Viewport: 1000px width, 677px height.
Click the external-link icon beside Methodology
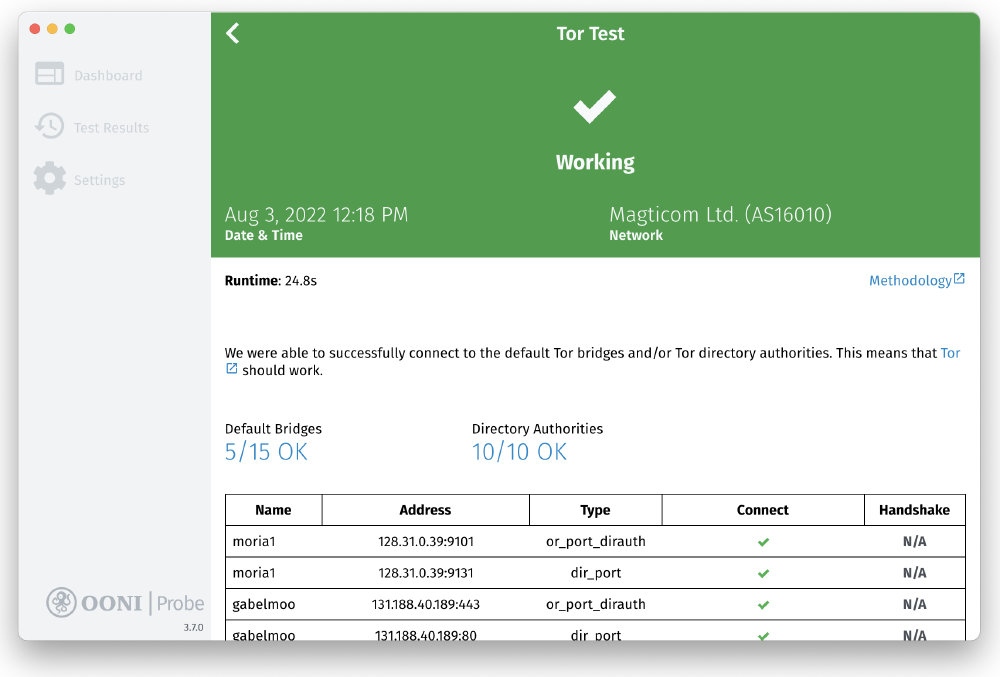pyautogui.click(x=959, y=279)
